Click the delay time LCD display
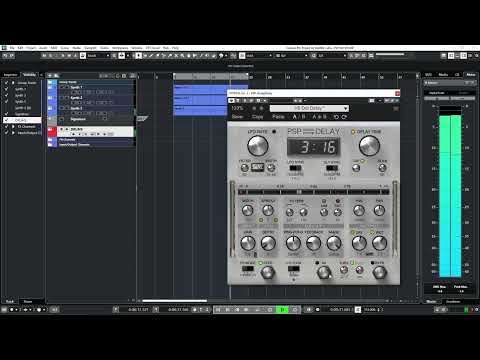Screen dimensions: 480x360 coord(314,147)
